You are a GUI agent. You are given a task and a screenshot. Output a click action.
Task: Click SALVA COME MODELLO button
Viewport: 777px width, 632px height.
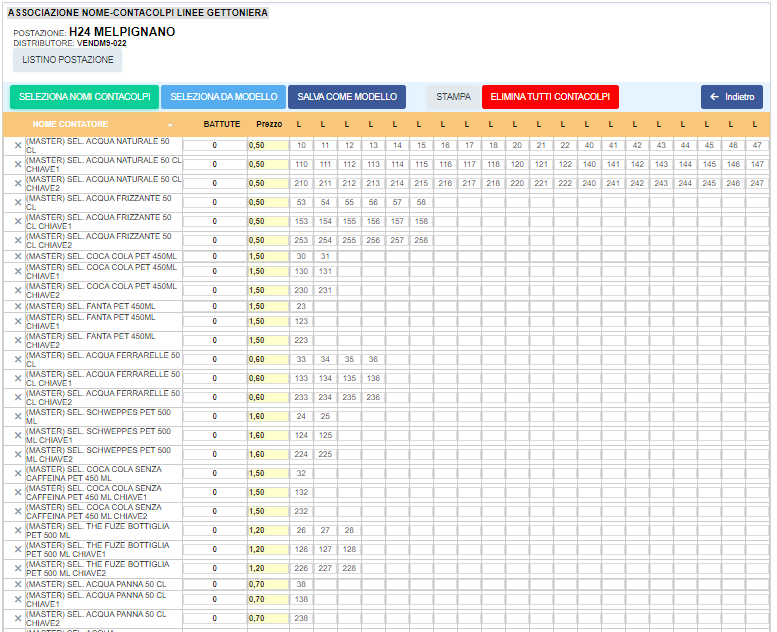(347, 97)
